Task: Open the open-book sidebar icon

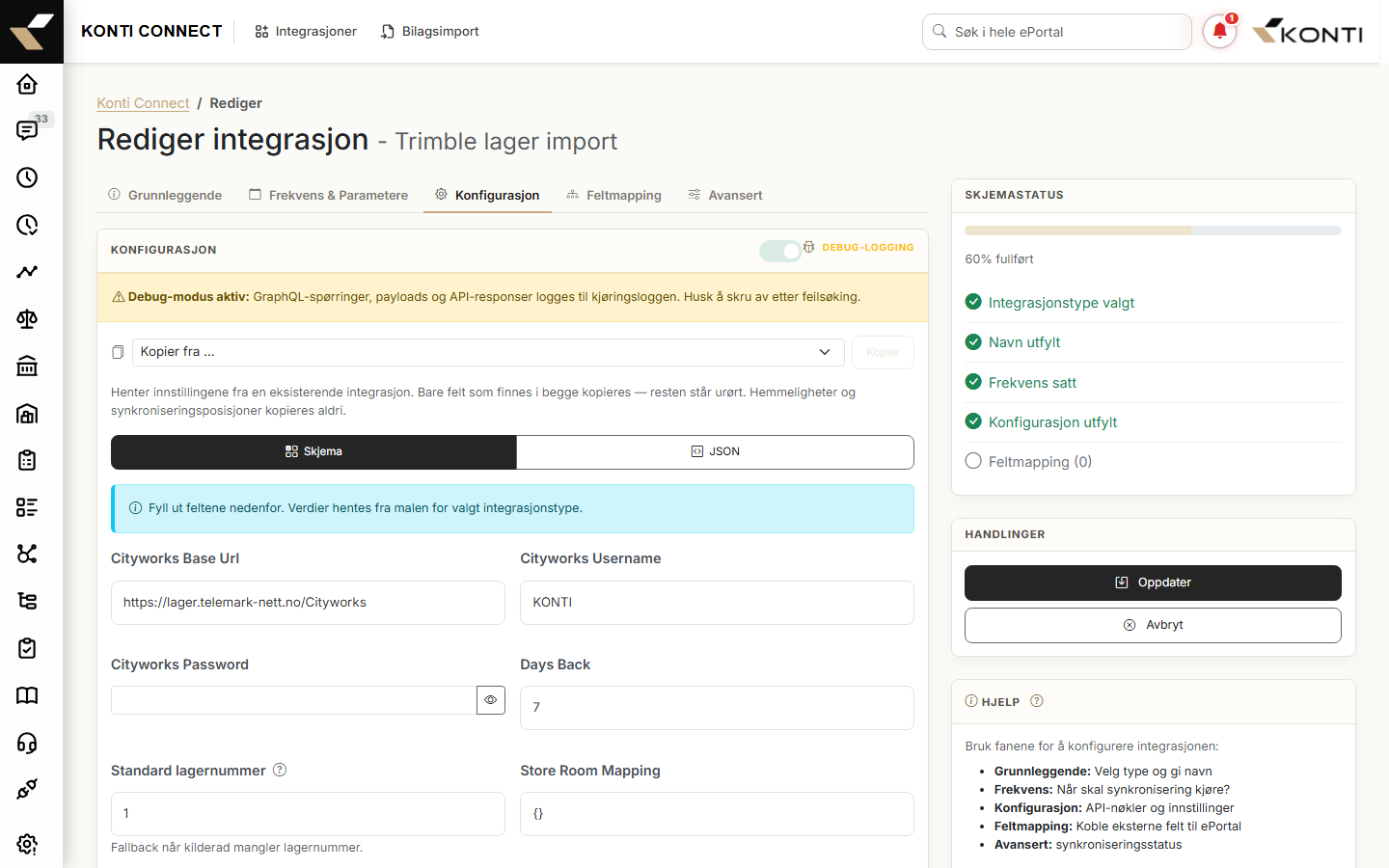Action: click(27, 695)
